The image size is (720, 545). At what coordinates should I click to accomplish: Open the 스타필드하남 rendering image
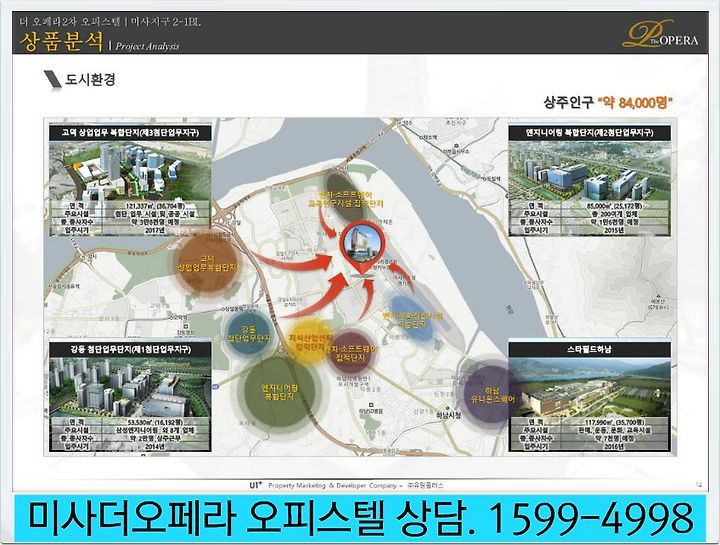coord(590,388)
